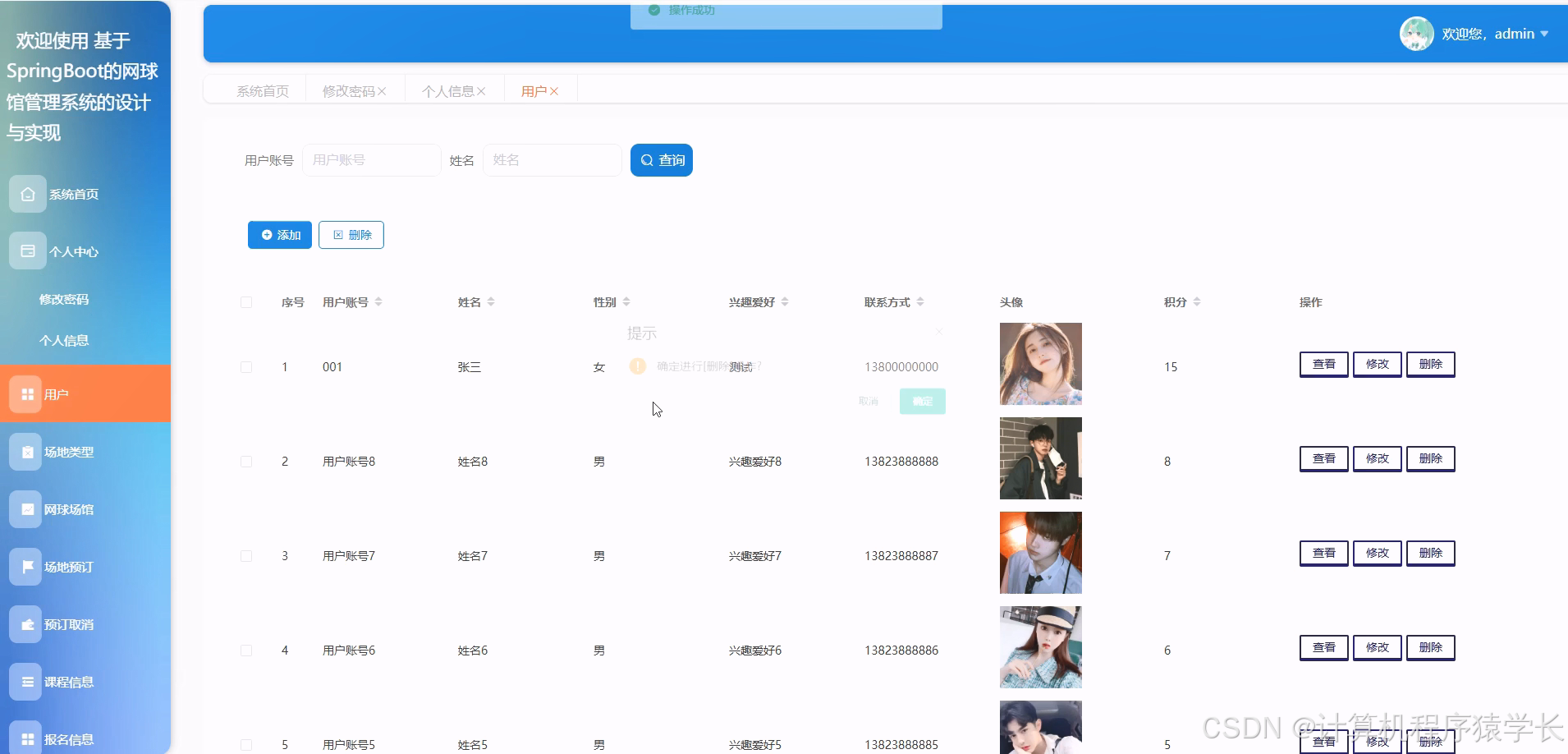The width and height of the screenshot is (1568, 754).
Task: Select the 课程信息 course icon
Action: pos(27,681)
